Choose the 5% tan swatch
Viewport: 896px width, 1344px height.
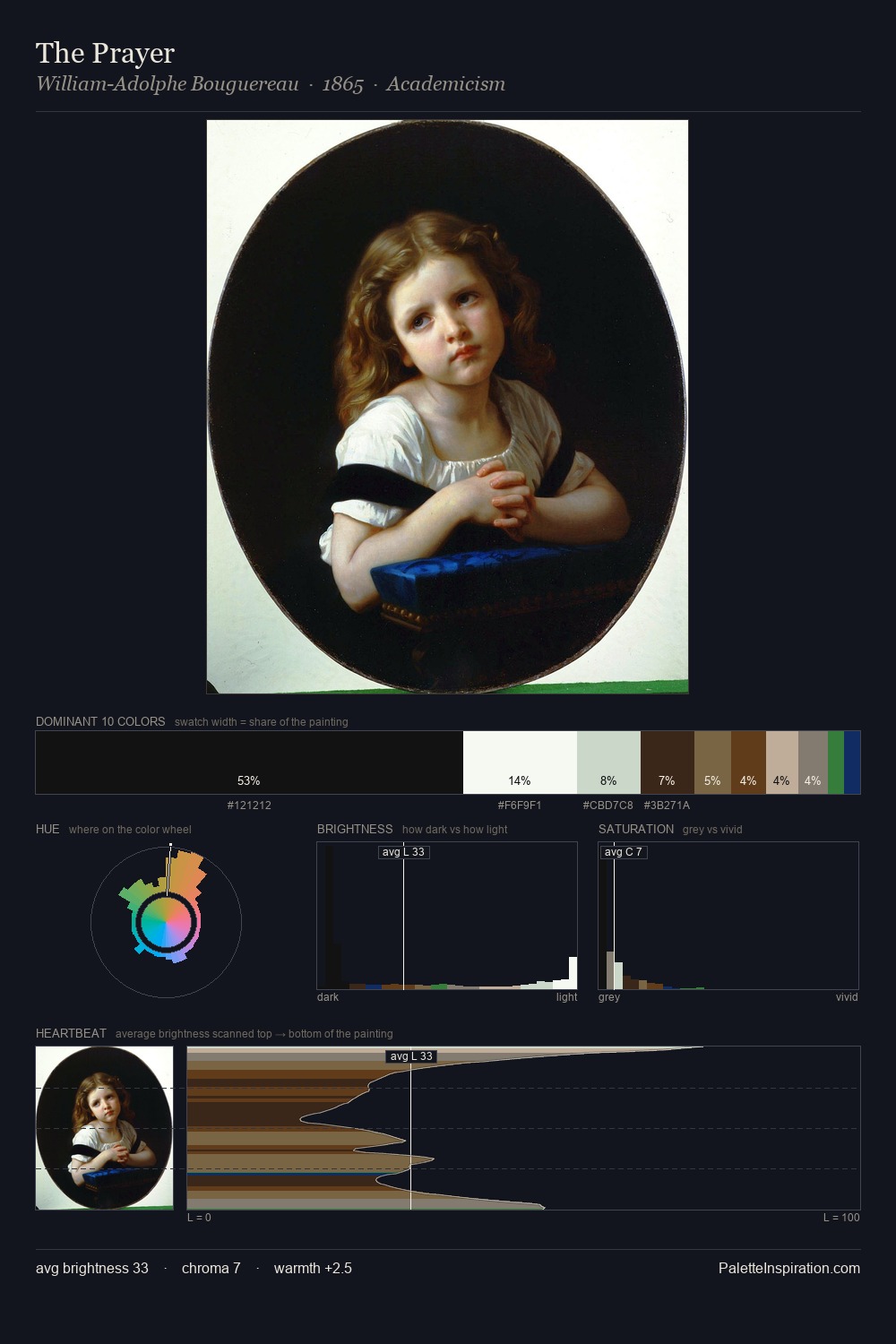click(712, 762)
